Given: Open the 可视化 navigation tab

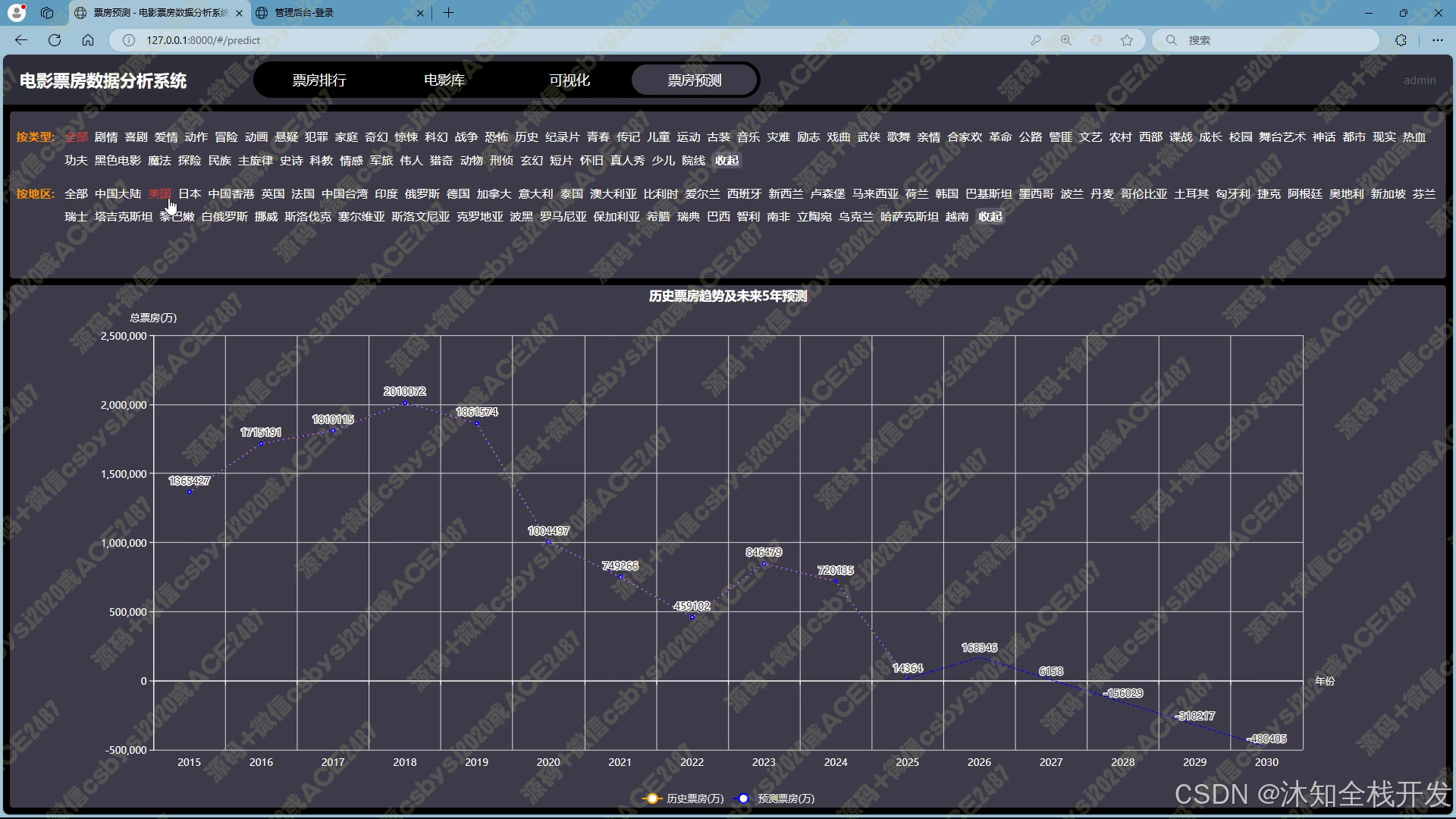Looking at the screenshot, I should pos(569,80).
